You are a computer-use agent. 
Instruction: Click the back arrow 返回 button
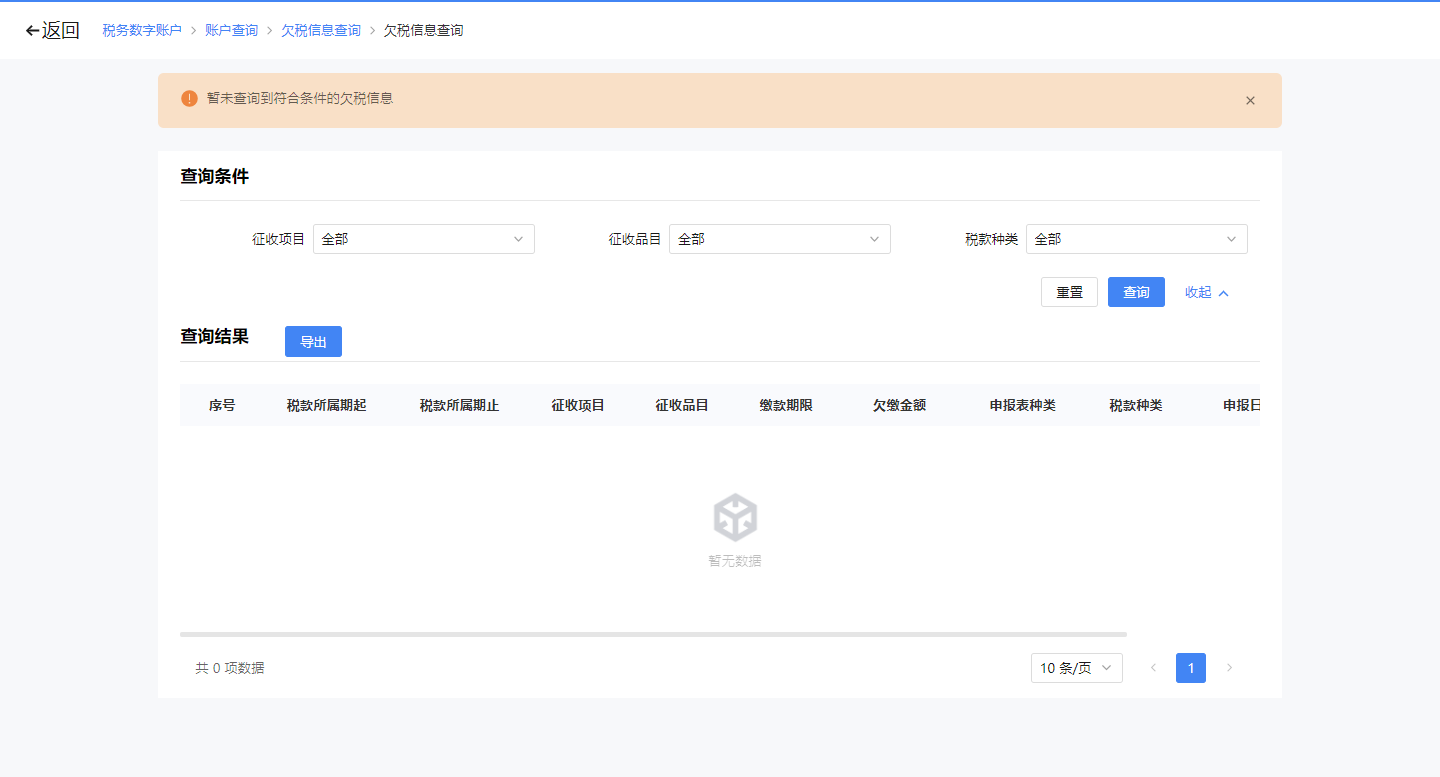52,30
